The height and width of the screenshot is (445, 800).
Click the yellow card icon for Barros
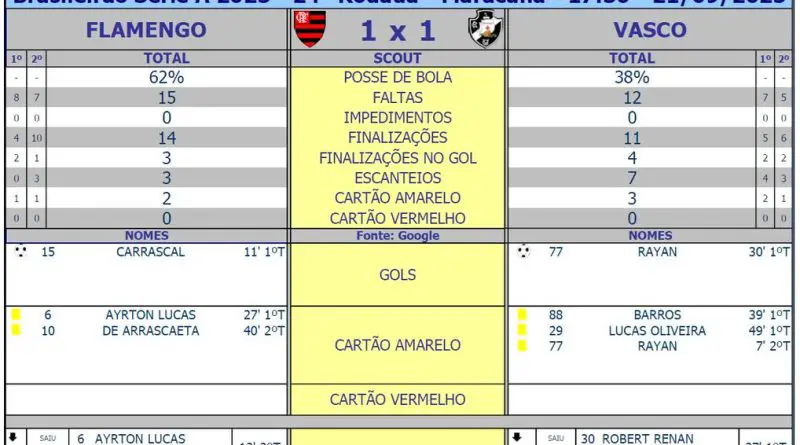521,314
